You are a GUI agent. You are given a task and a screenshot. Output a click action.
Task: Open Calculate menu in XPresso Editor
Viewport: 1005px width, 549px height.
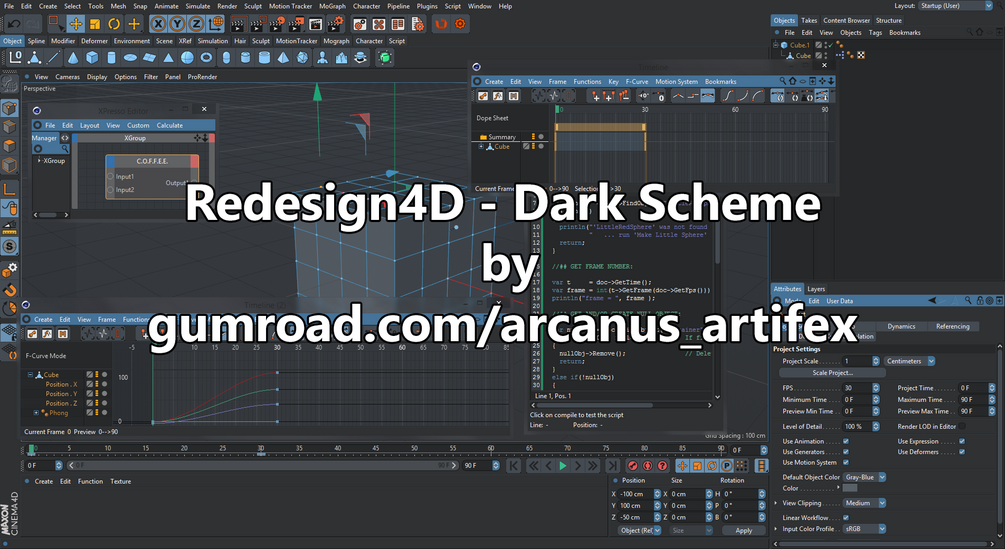[170, 126]
